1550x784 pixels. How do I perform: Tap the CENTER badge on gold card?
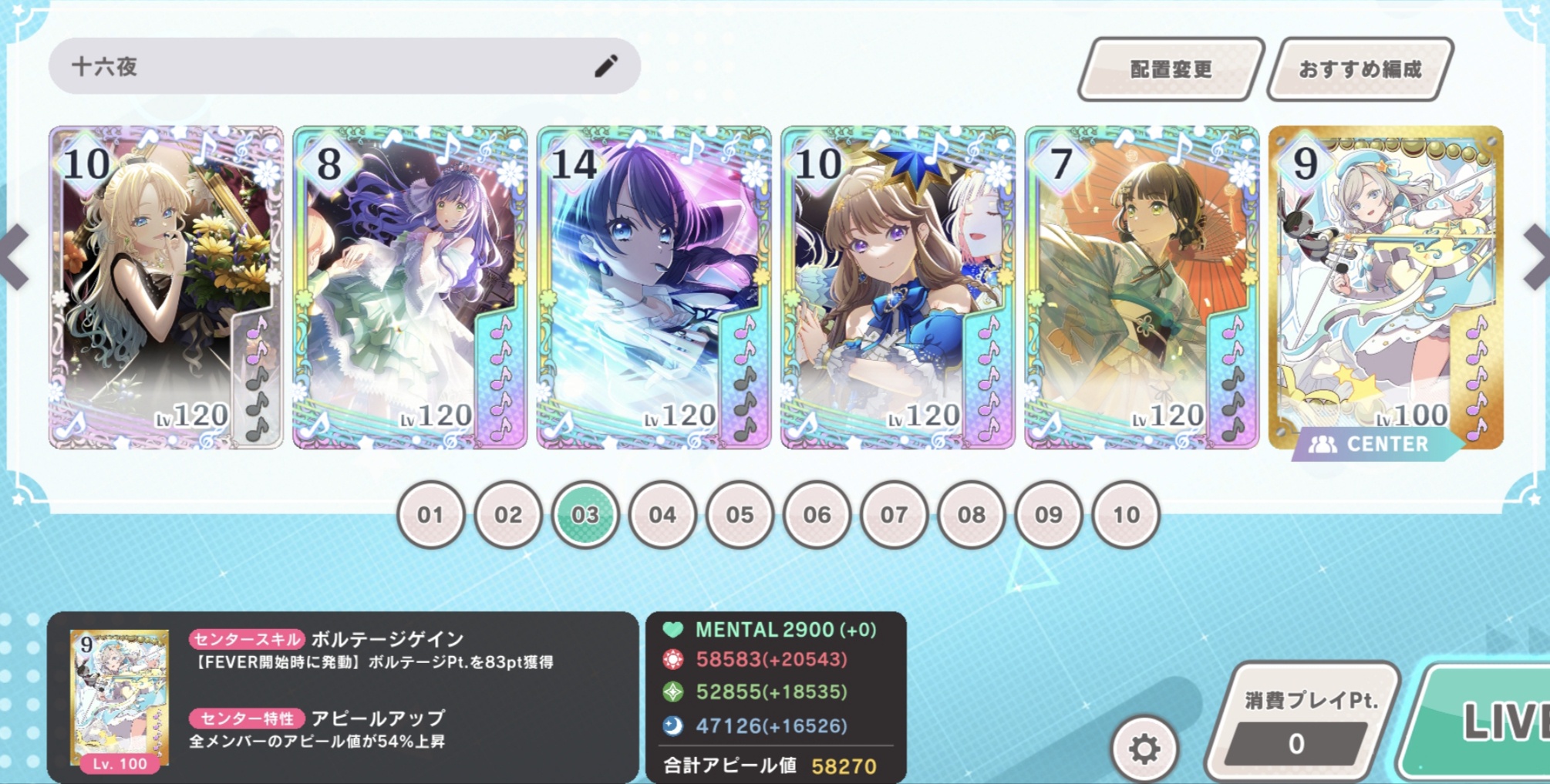(1377, 444)
